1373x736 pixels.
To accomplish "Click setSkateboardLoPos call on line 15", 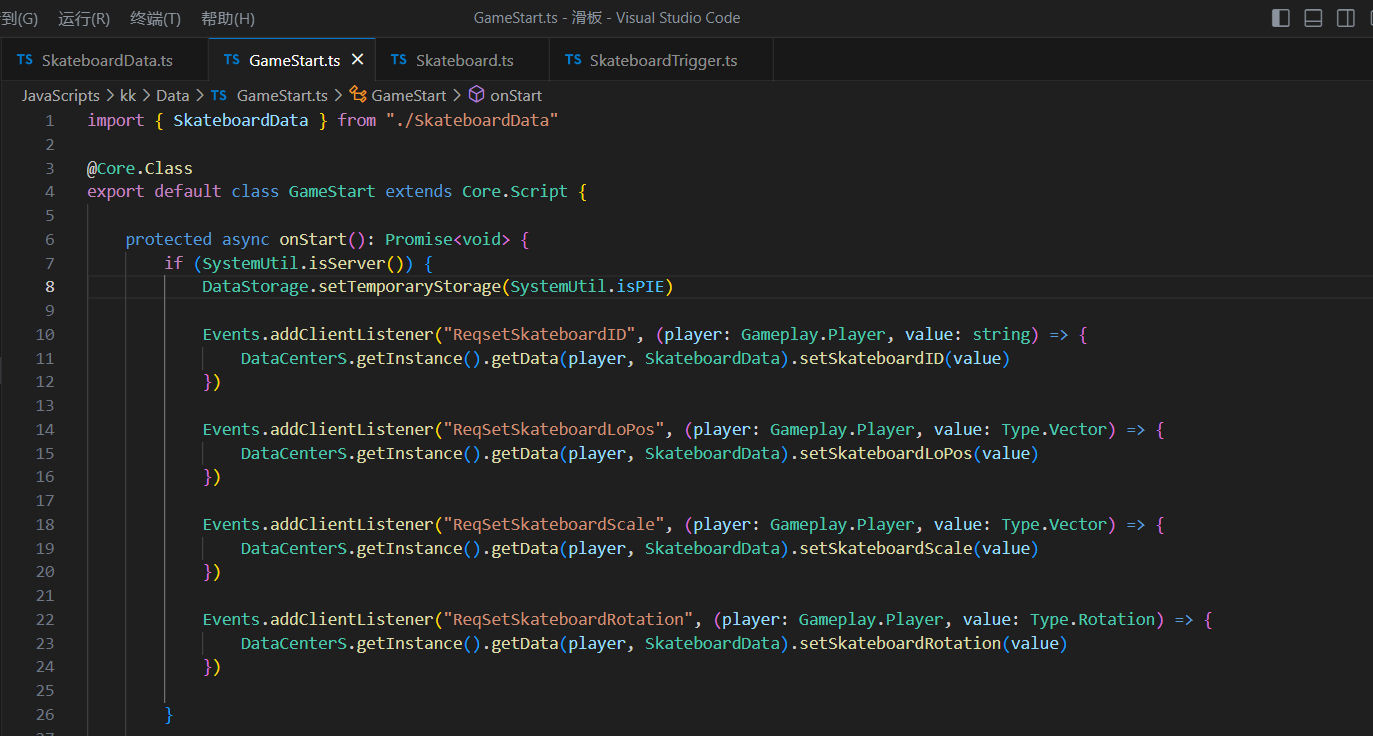I will point(886,454).
